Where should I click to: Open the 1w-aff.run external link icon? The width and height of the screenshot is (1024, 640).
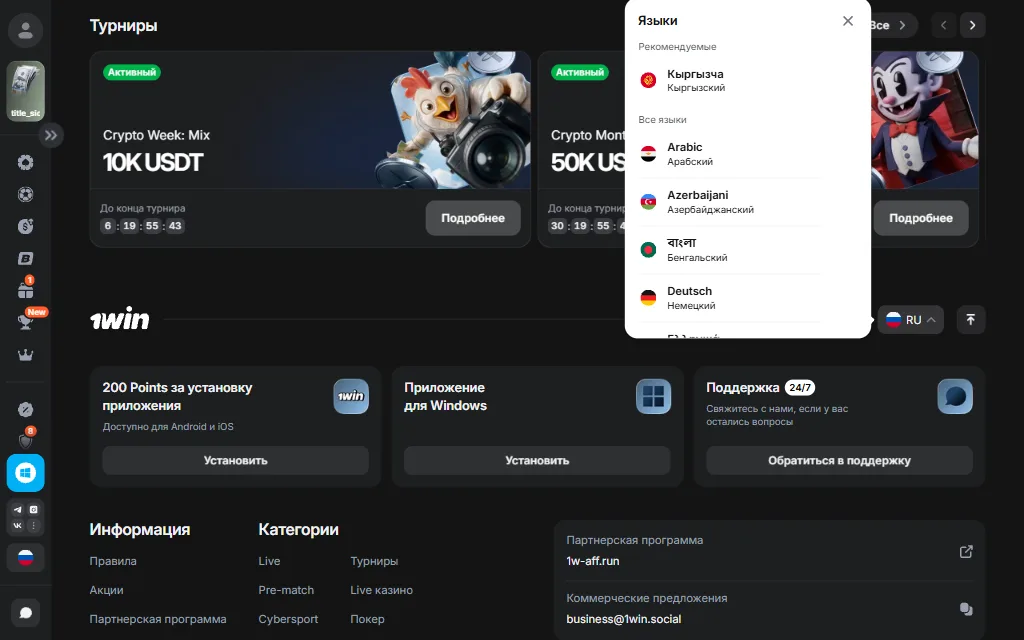[966, 551]
